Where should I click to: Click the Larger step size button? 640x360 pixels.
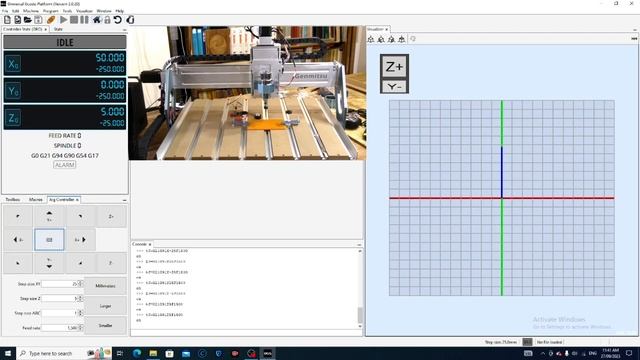[105, 306]
